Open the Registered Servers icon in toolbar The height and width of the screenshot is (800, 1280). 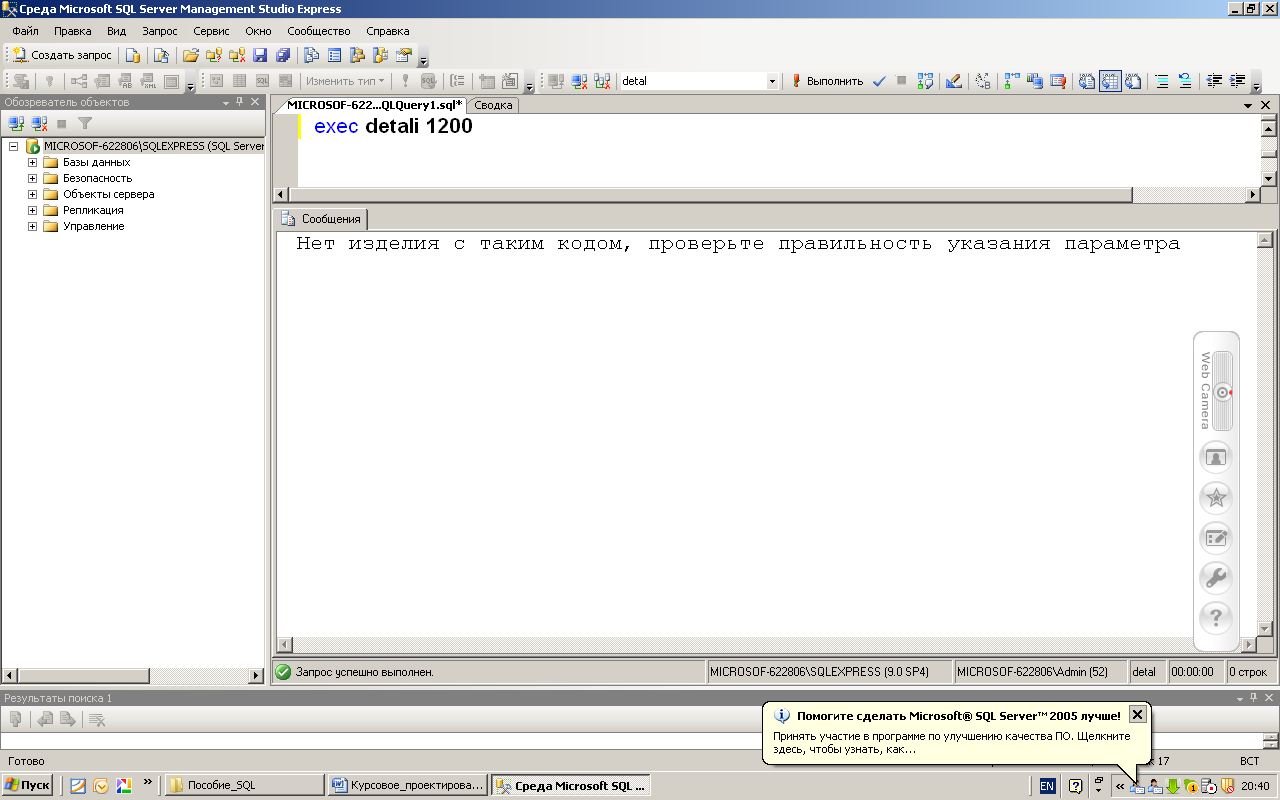coord(310,55)
